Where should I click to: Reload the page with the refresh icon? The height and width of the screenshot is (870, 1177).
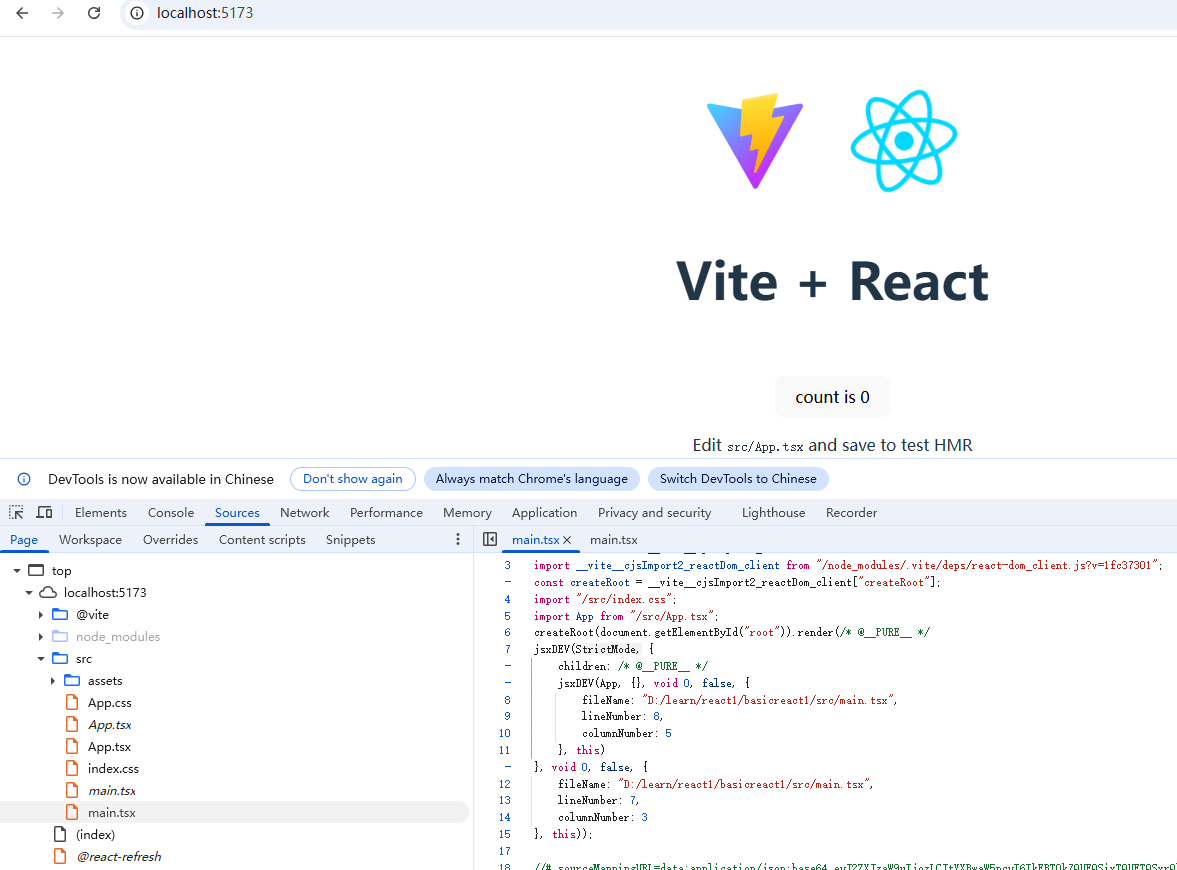point(94,13)
